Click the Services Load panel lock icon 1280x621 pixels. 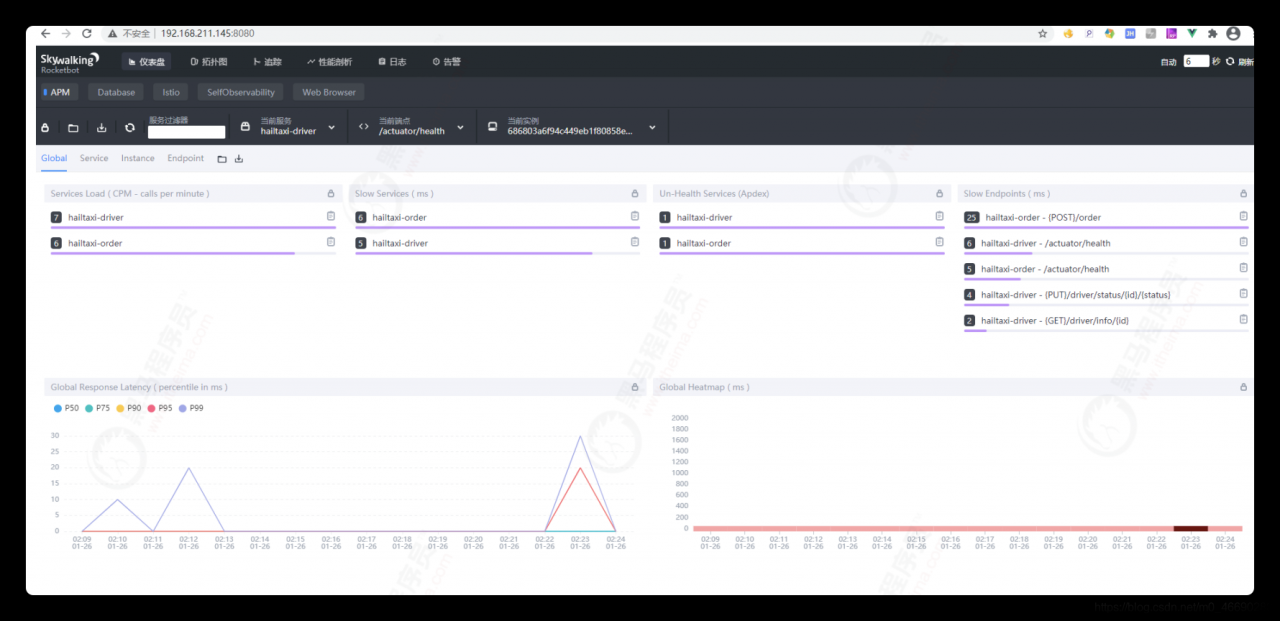pos(331,193)
